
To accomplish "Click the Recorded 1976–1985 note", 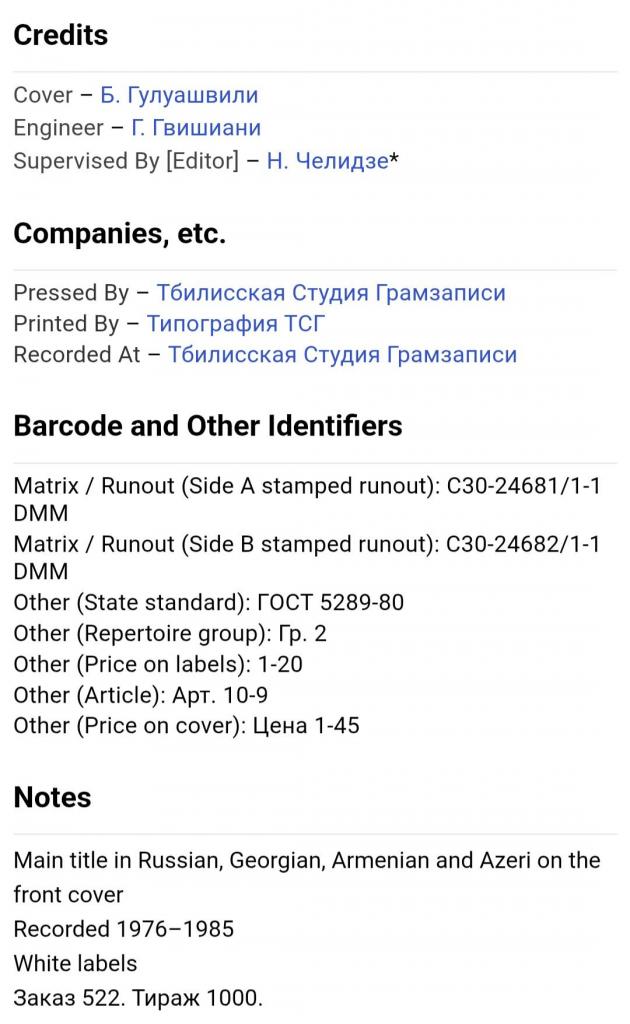I will point(124,929).
